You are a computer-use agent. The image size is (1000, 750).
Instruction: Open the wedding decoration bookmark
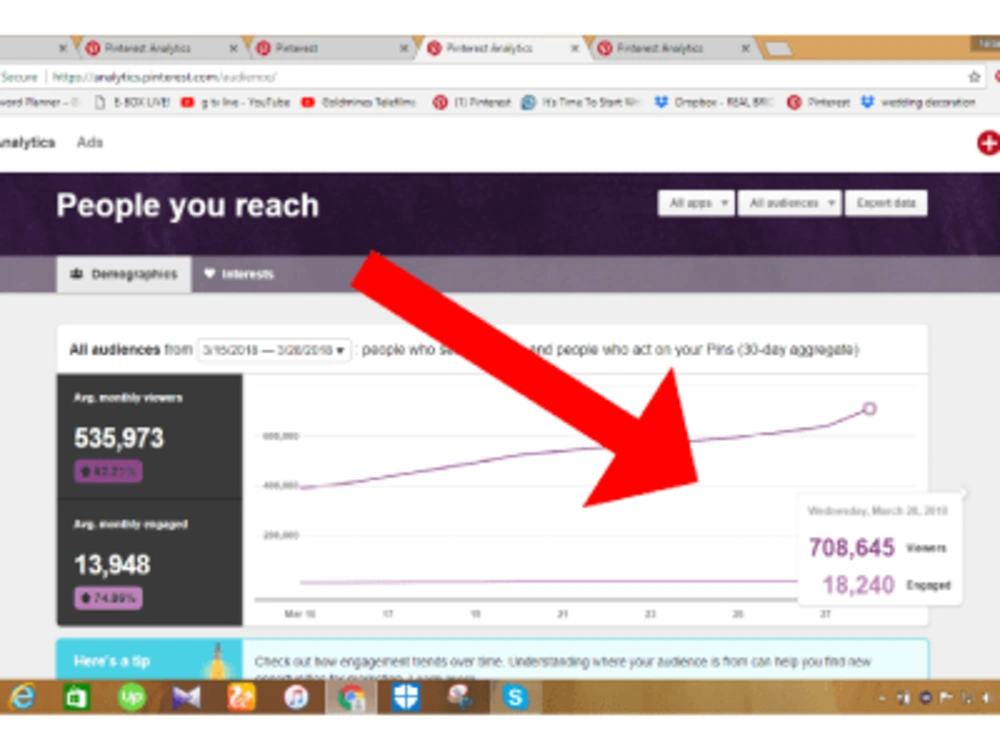click(918, 102)
